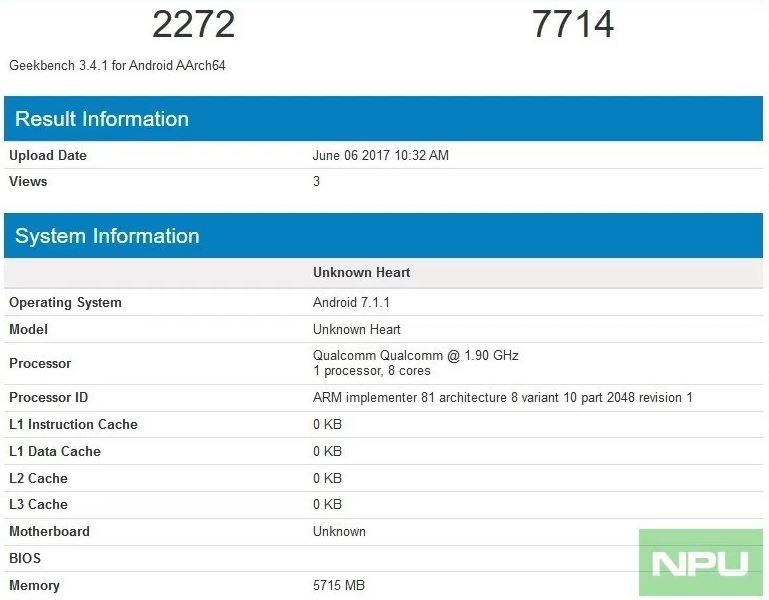Click the Motherboard label
This screenshot has height=600, width=769.
[49, 532]
